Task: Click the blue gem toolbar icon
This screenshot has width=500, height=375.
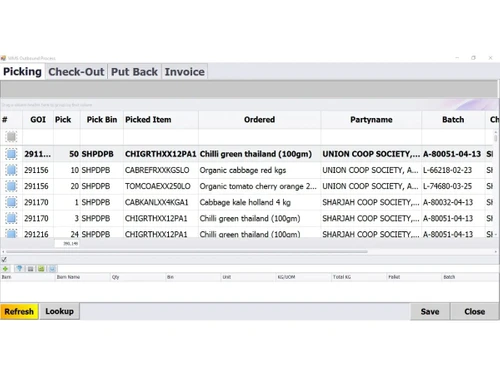Action: point(19,269)
